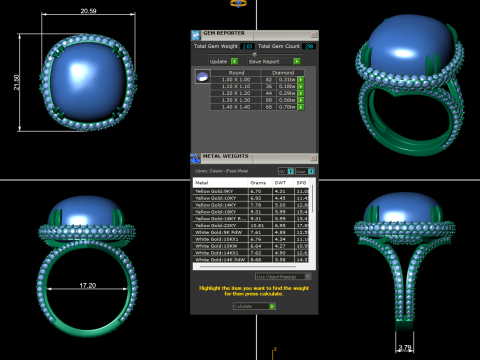Viewport: 480px width, 360px height.
Task: Click the green arrow on the 1.10 X 1.10 row
Action: [x=301, y=86]
